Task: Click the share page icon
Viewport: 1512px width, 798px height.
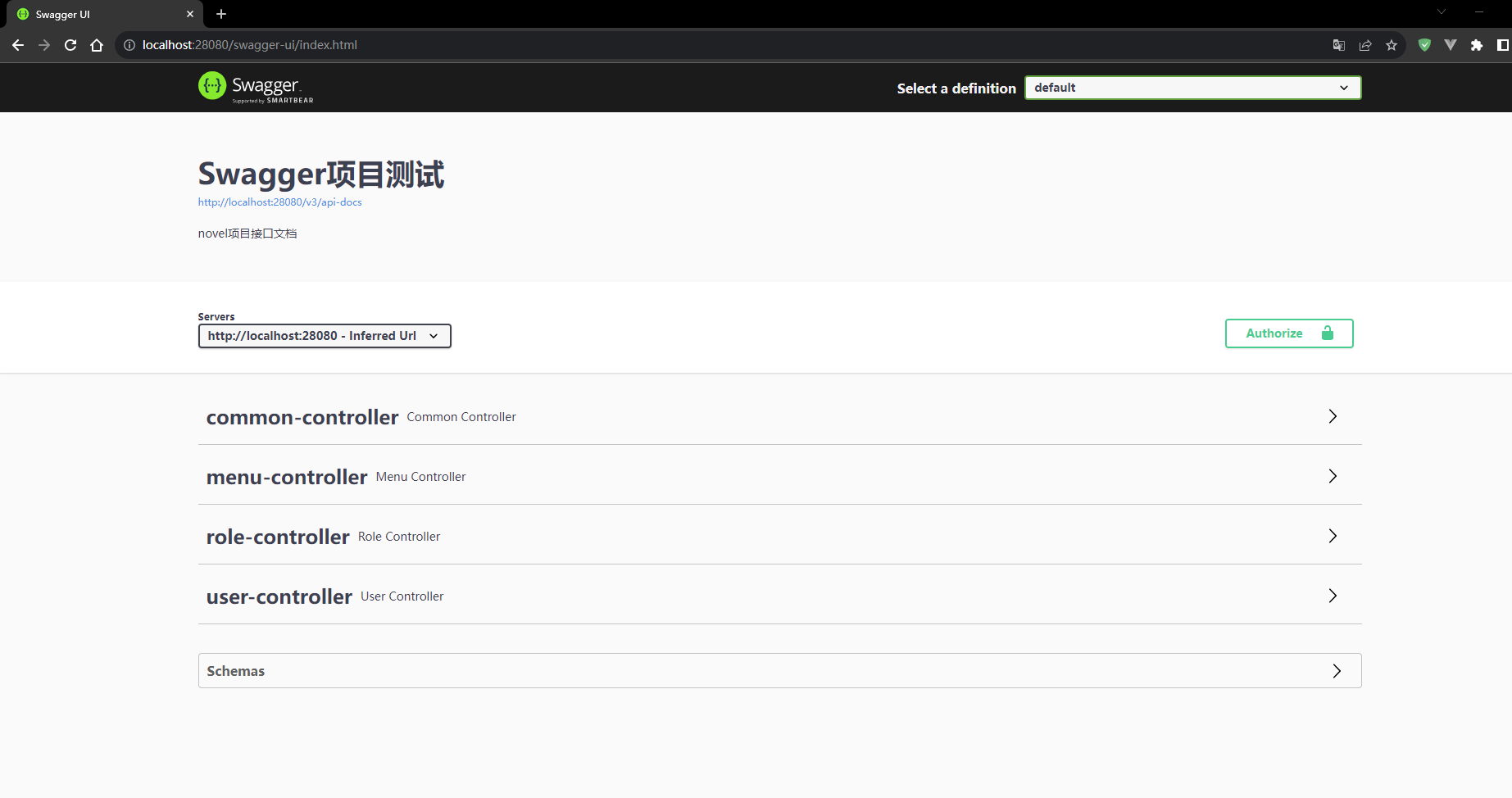Action: tap(1365, 45)
